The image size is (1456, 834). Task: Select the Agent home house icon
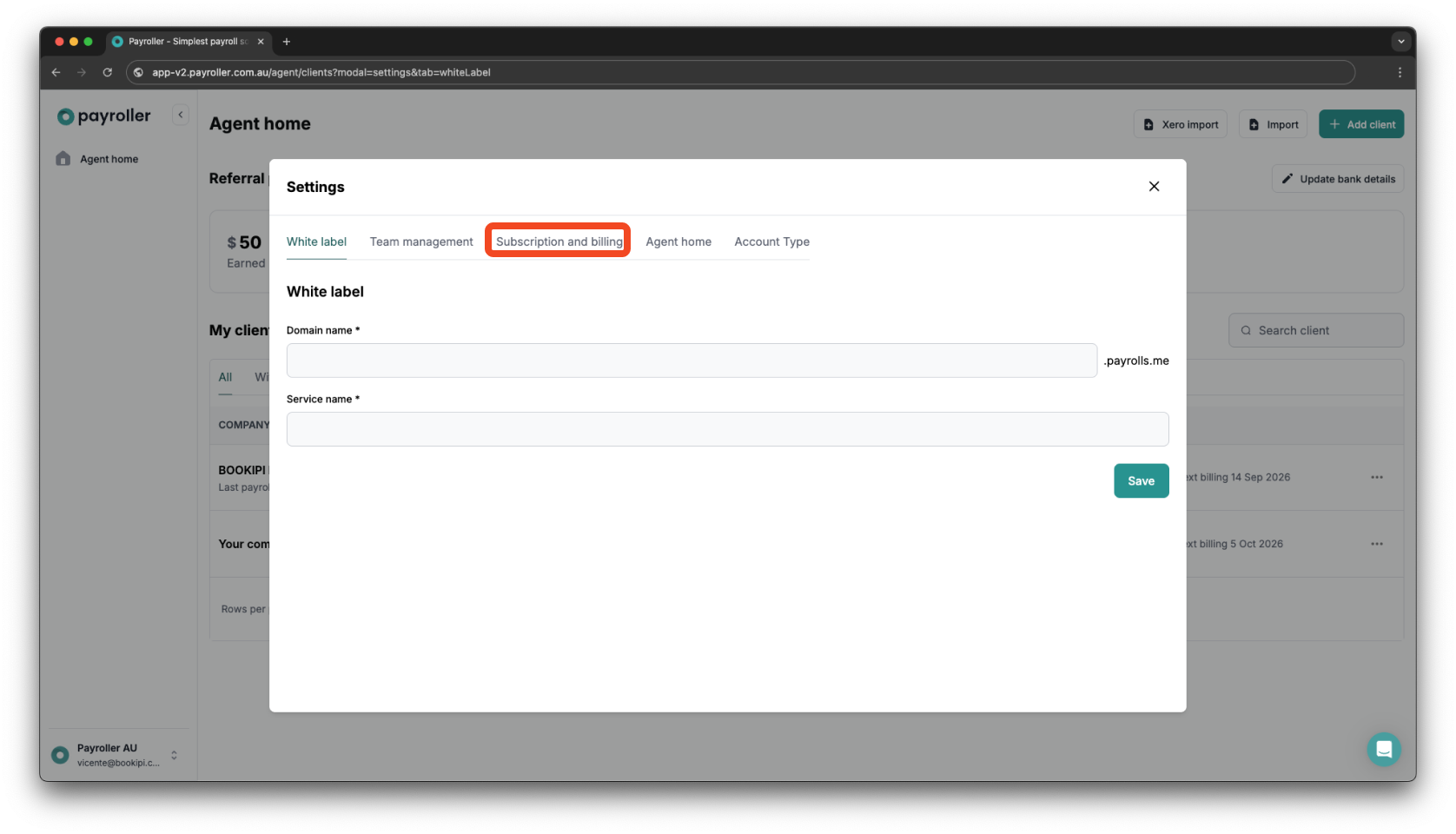63,158
